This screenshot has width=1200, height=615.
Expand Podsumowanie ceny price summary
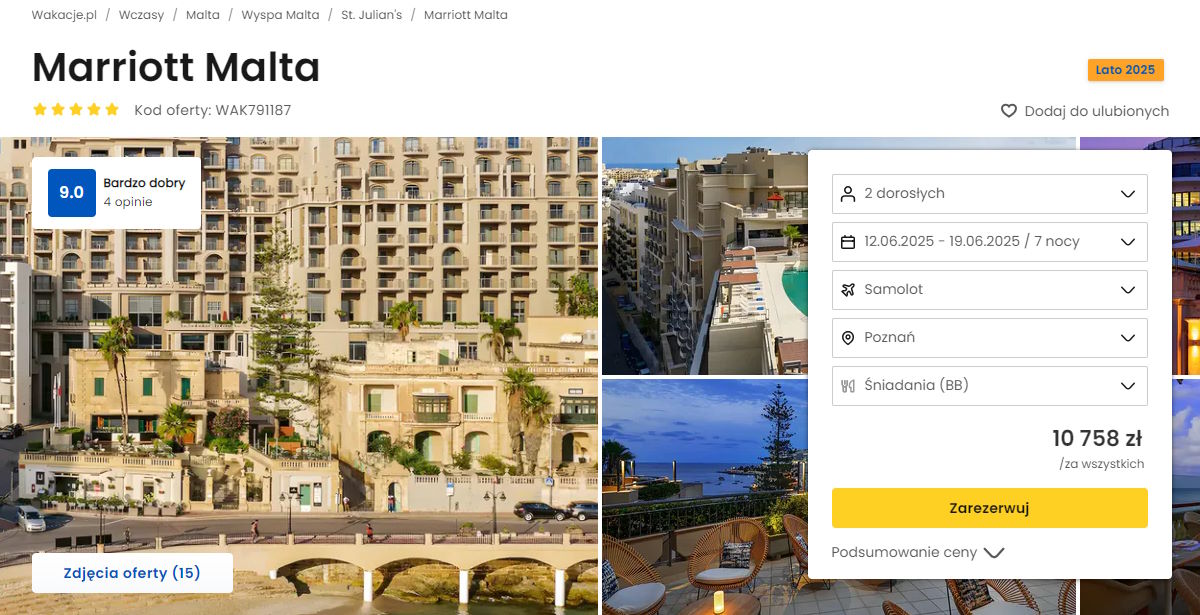coord(917,552)
